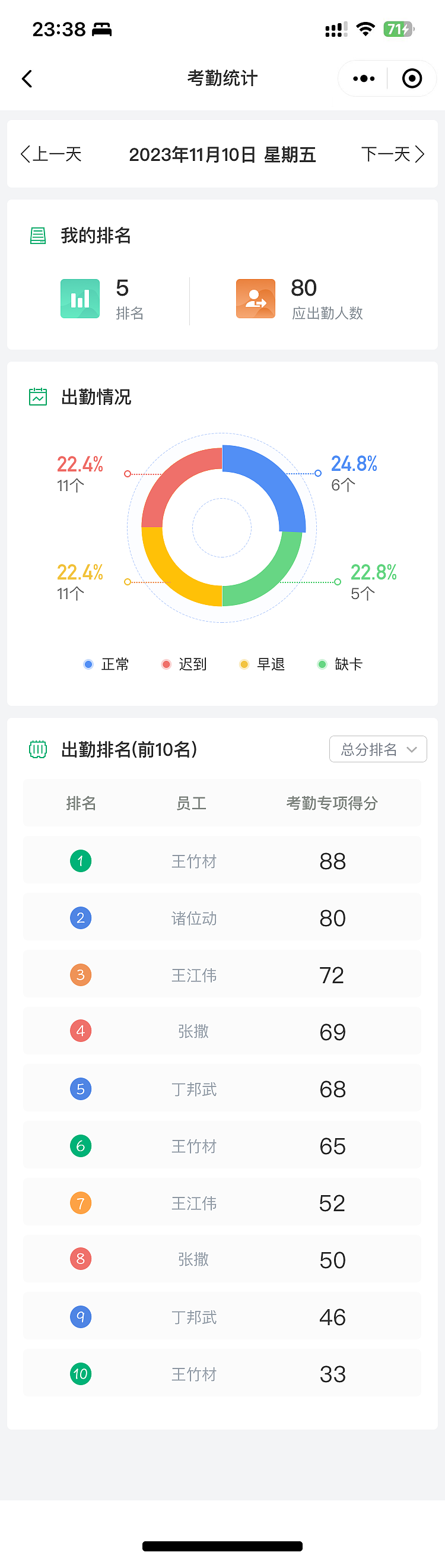This screenshot has height=1568, width=445.
Task: Click the green icon beside 出勤排名(前10名)
Action: pyautogui.click(x=38, y=750)
